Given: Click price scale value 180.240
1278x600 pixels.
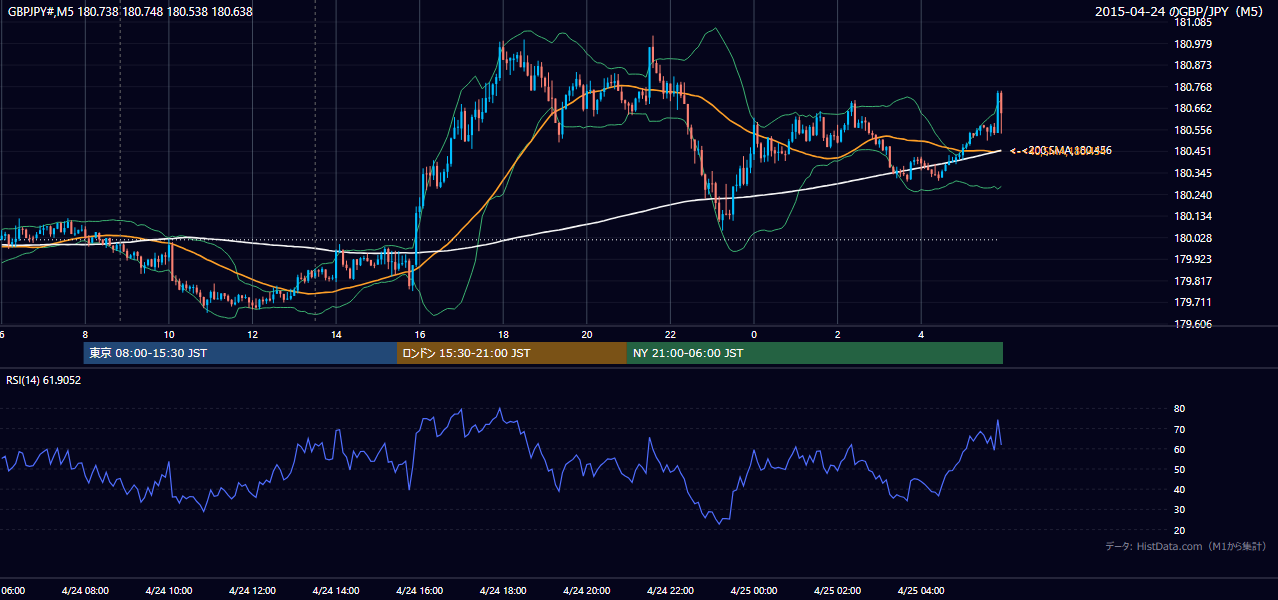Looking at the screenshot, I should [1191, 195].
